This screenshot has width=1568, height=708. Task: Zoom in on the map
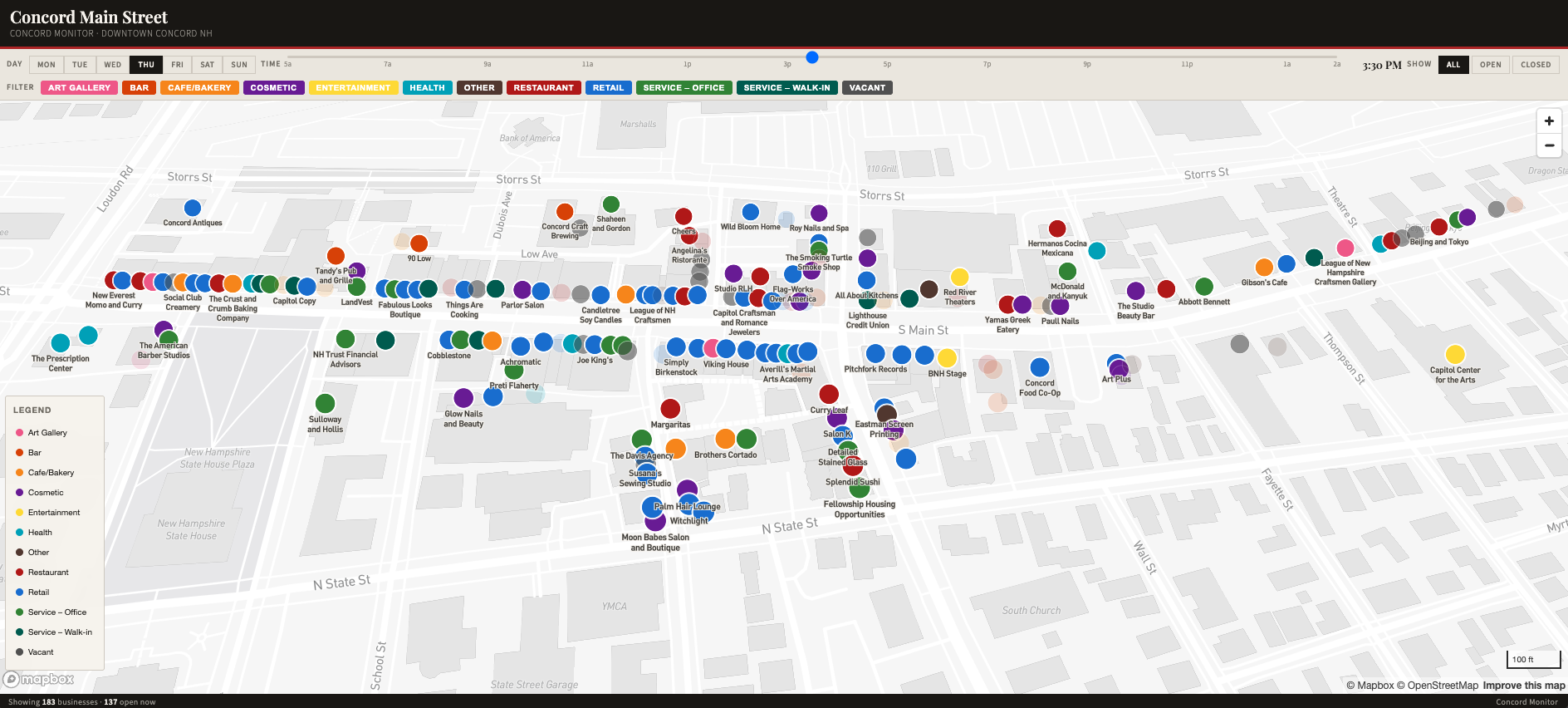pos(1549,120)
